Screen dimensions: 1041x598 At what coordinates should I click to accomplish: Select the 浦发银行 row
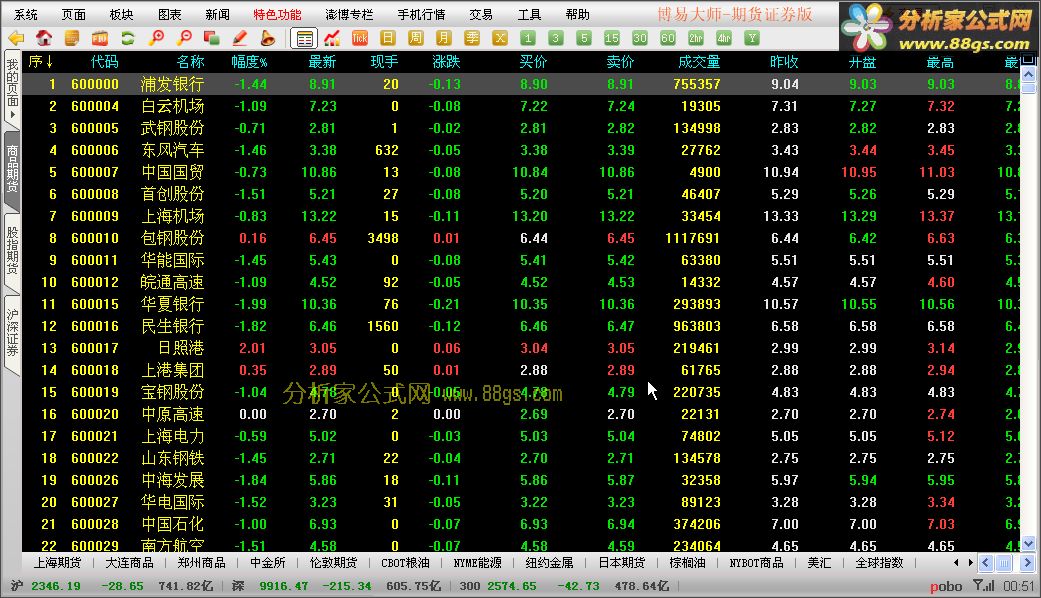(521, 84)
